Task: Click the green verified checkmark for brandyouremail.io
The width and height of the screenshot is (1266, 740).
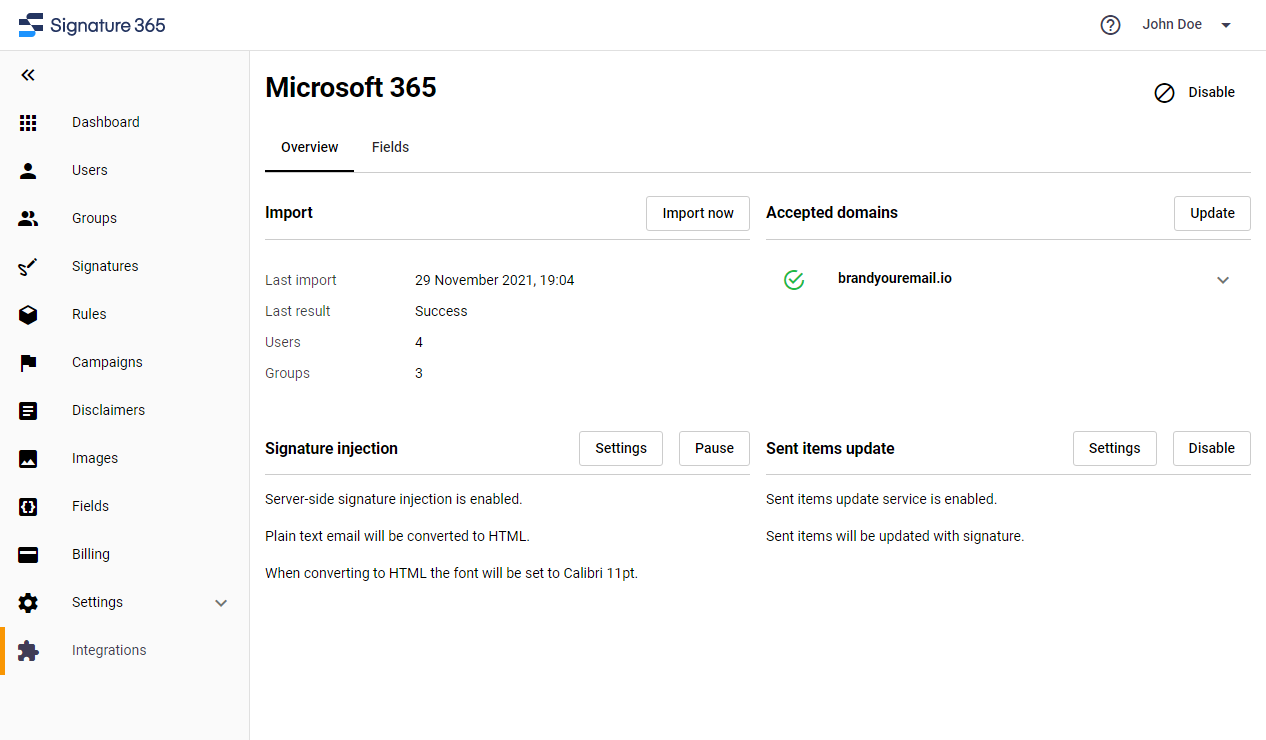Action: pos(794,280)
